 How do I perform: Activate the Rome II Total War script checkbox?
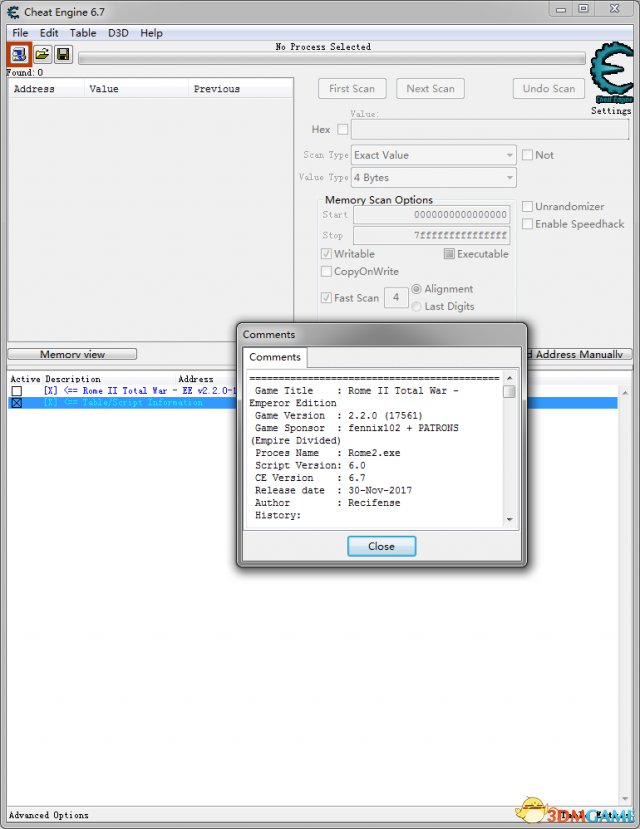click(x=17, y=391)
